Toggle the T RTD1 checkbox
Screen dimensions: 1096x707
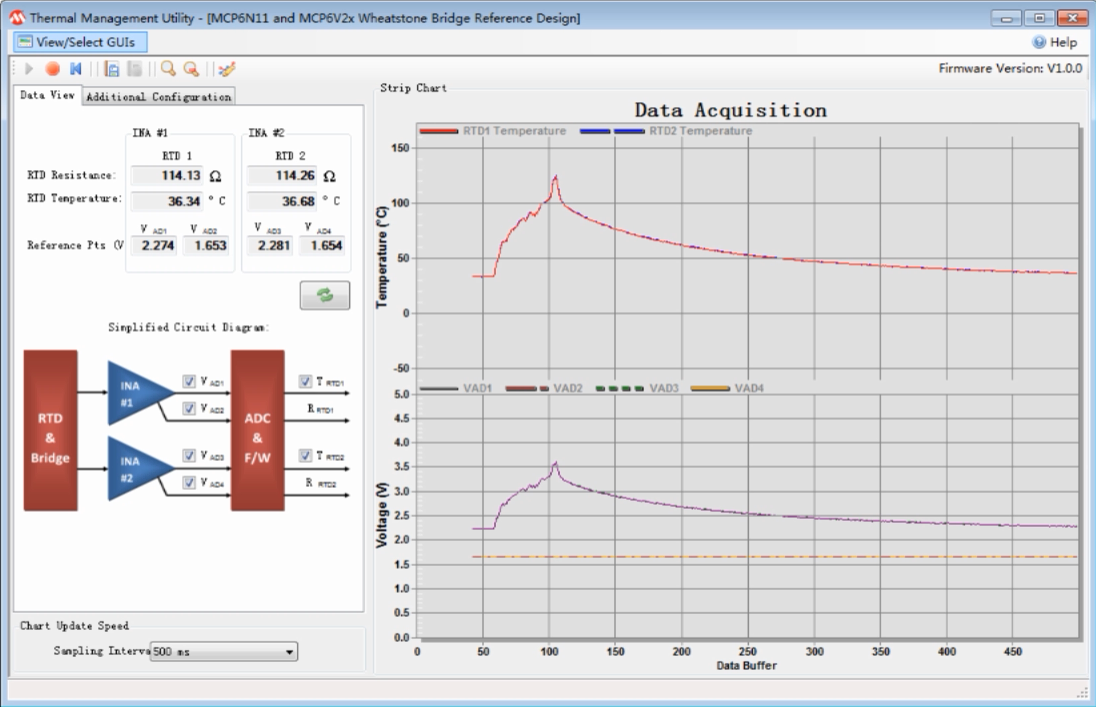tap(305, 381)
